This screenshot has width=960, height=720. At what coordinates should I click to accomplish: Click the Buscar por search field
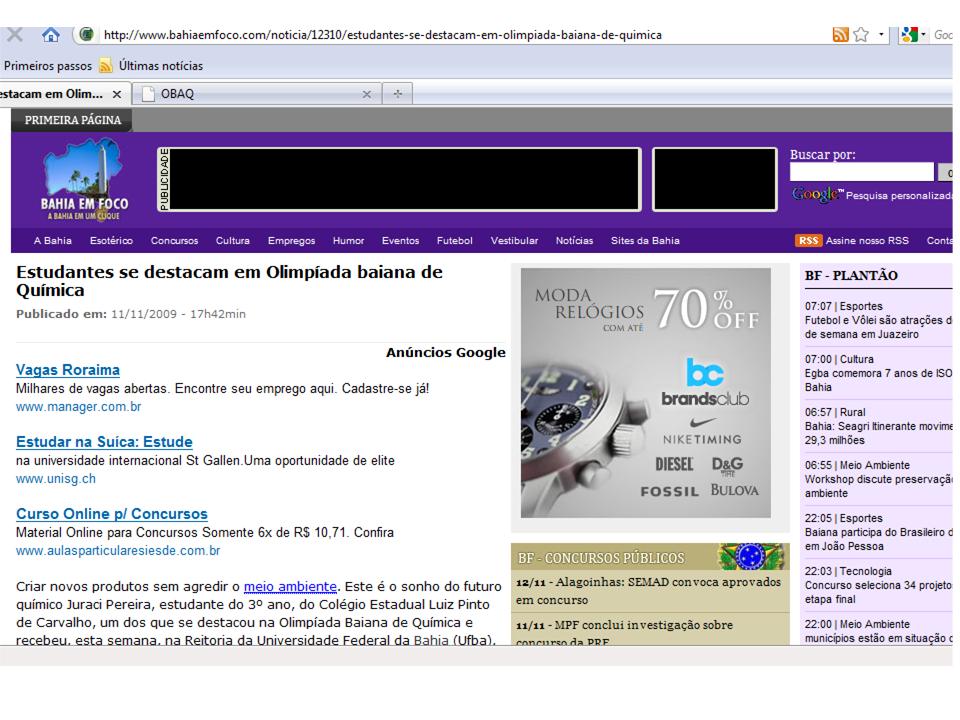pos(862,172)
